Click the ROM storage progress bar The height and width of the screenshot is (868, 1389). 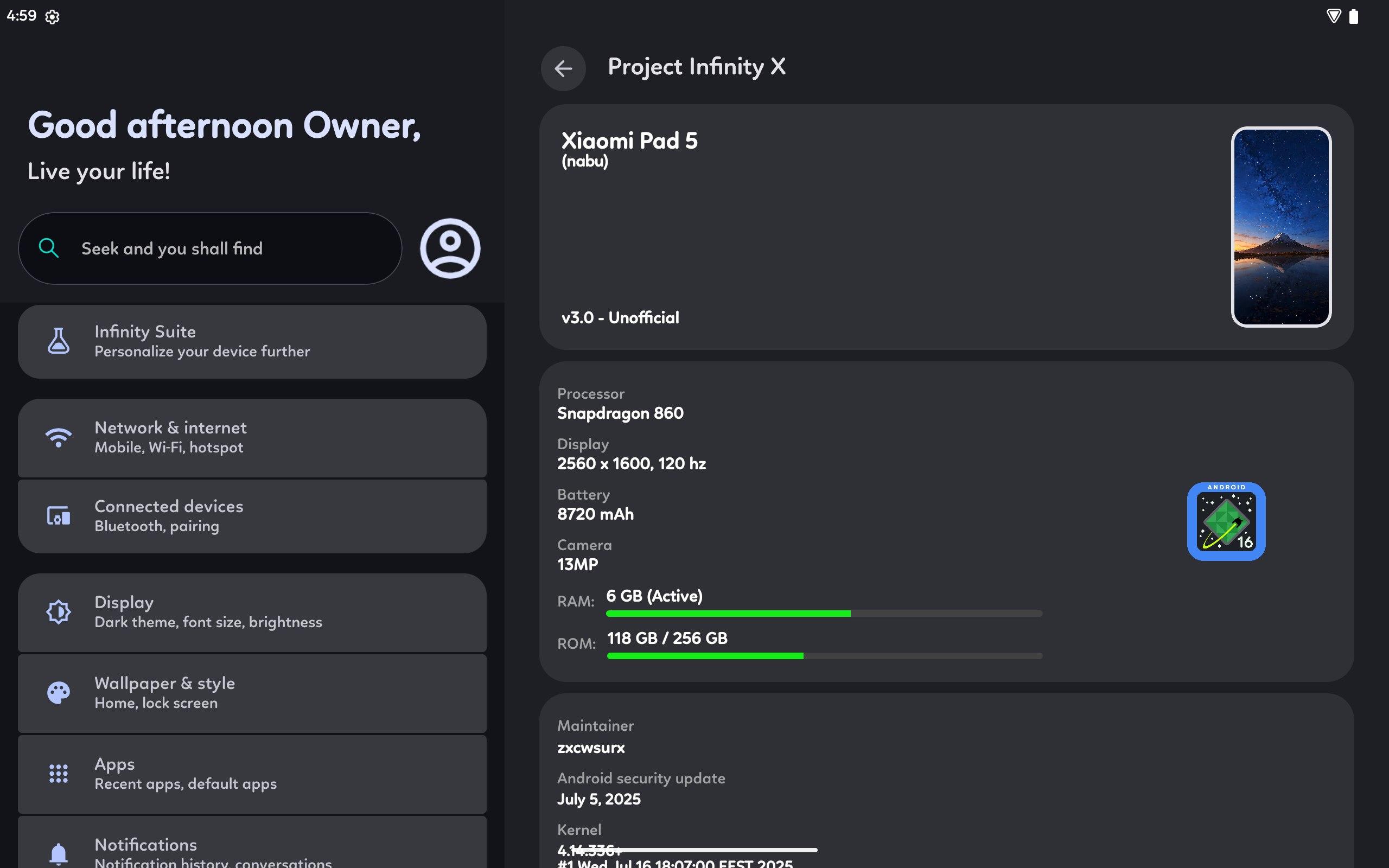click(824, 655)
